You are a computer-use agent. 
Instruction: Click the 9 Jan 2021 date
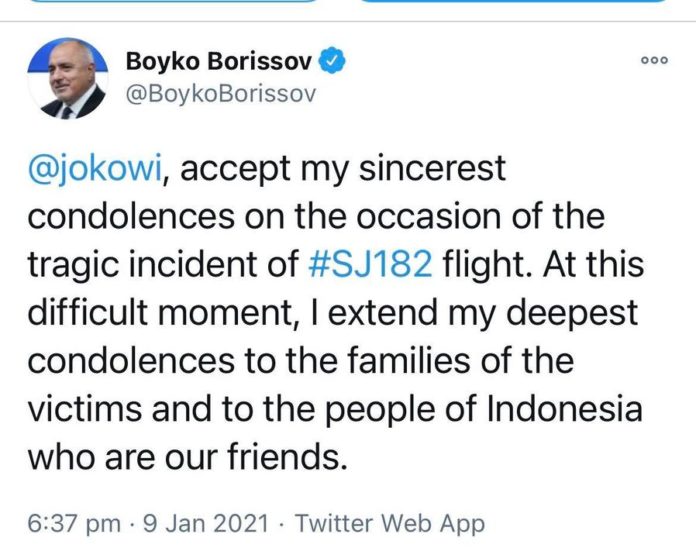[x=206, y=523]
